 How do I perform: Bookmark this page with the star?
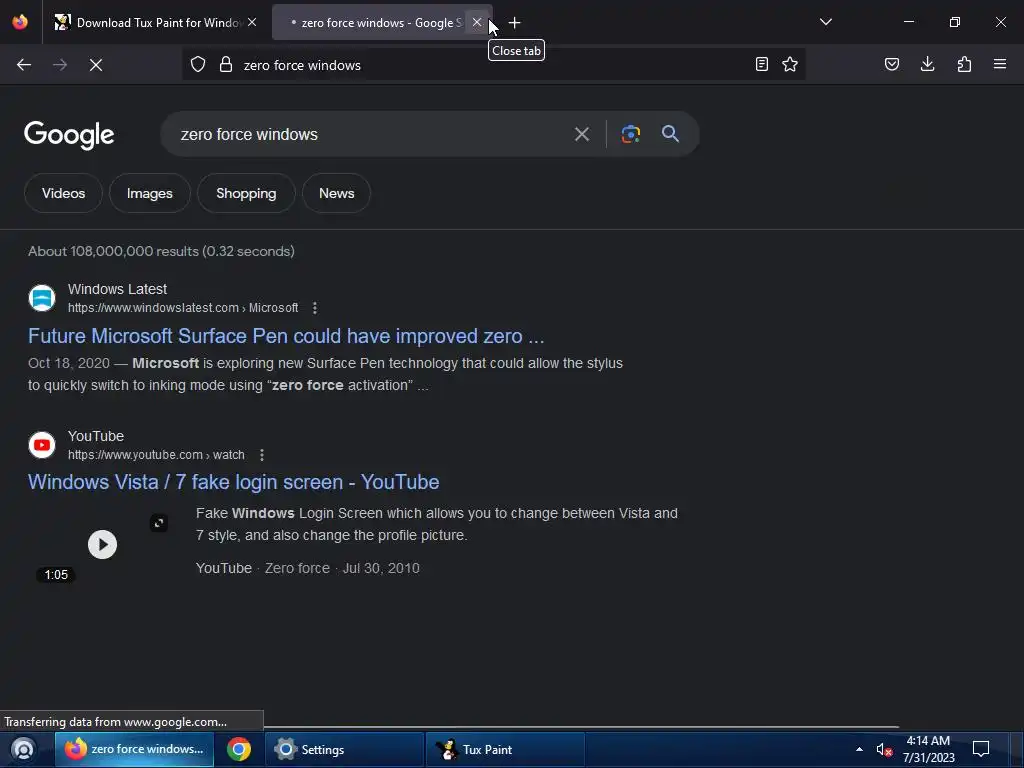tap(790, 64)
